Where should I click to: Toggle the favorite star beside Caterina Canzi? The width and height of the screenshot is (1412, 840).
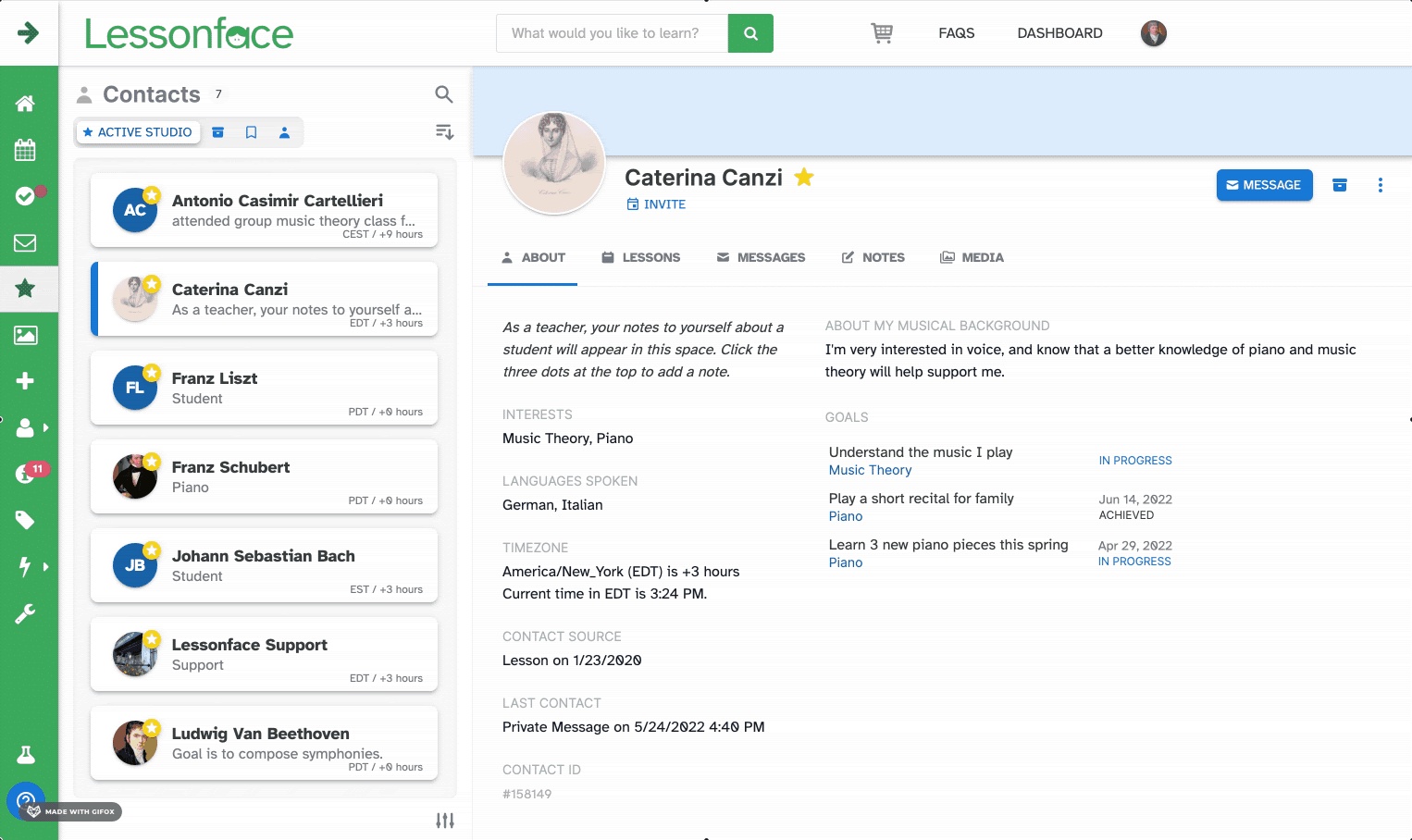coord(804,177)
